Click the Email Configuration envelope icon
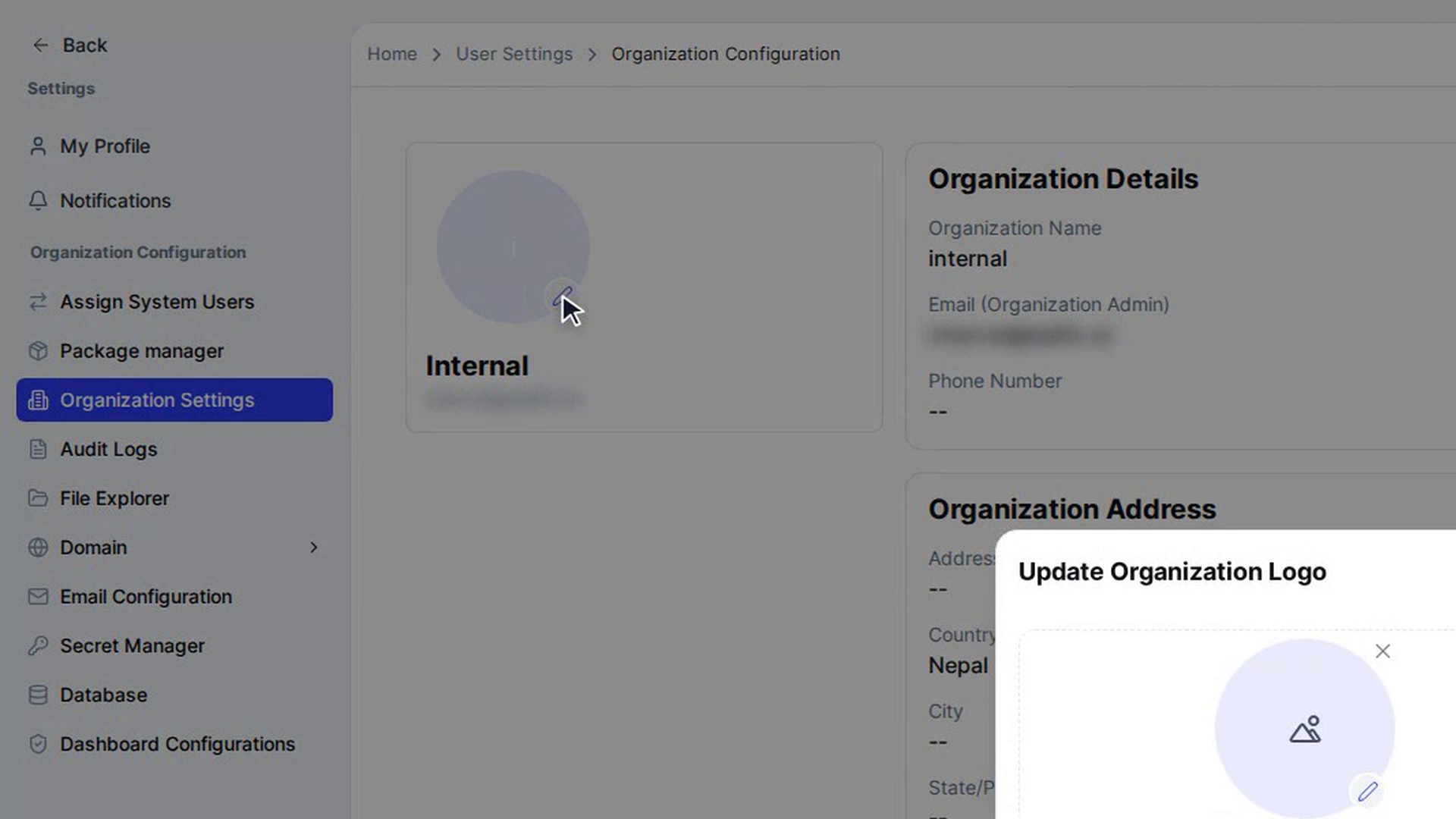Viewport: 1456px width, 819px height. coord(38,597)
